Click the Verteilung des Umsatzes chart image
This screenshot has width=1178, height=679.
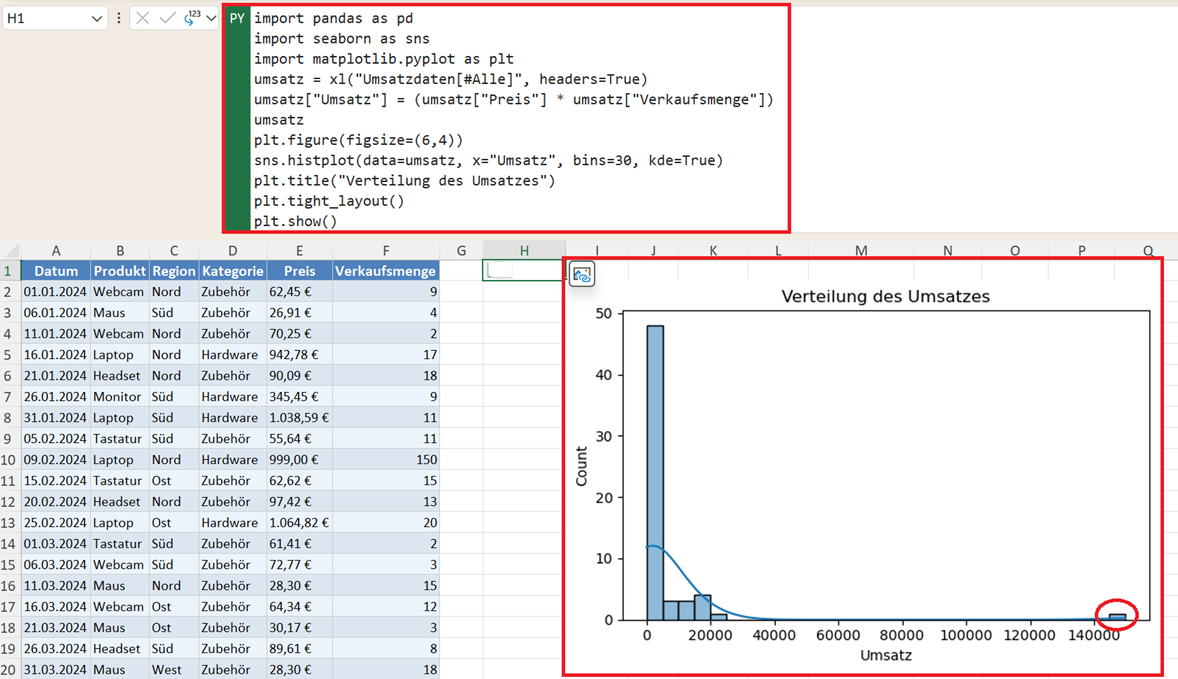point(862,466)
